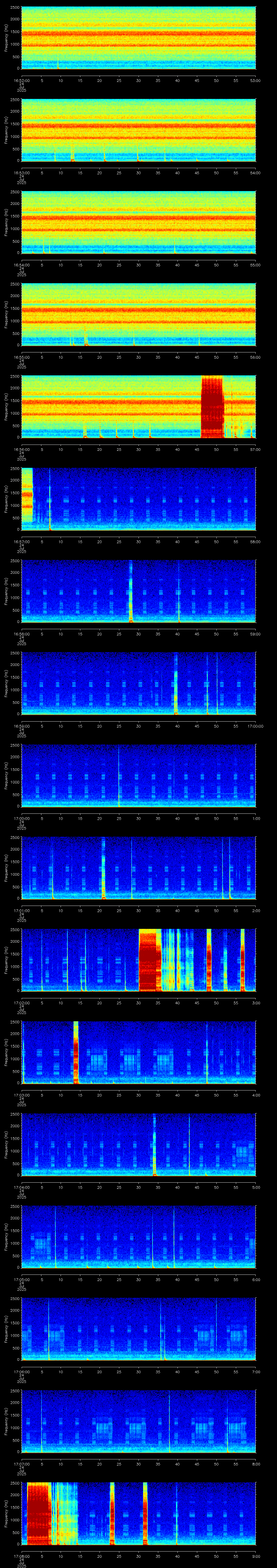
Task: Select the spectrogram panel starting at 17:05:00
Action: (x=138, y=1237)
